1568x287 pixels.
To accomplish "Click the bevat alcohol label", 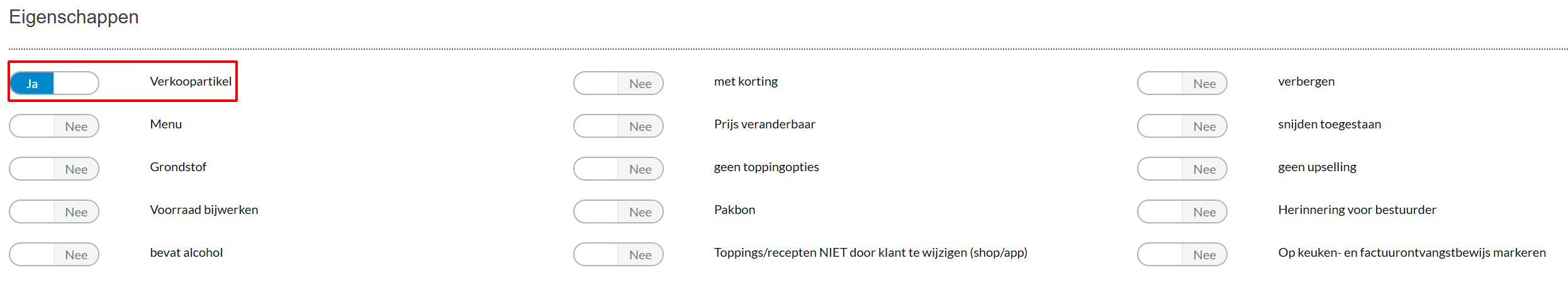I will point(186,252).
